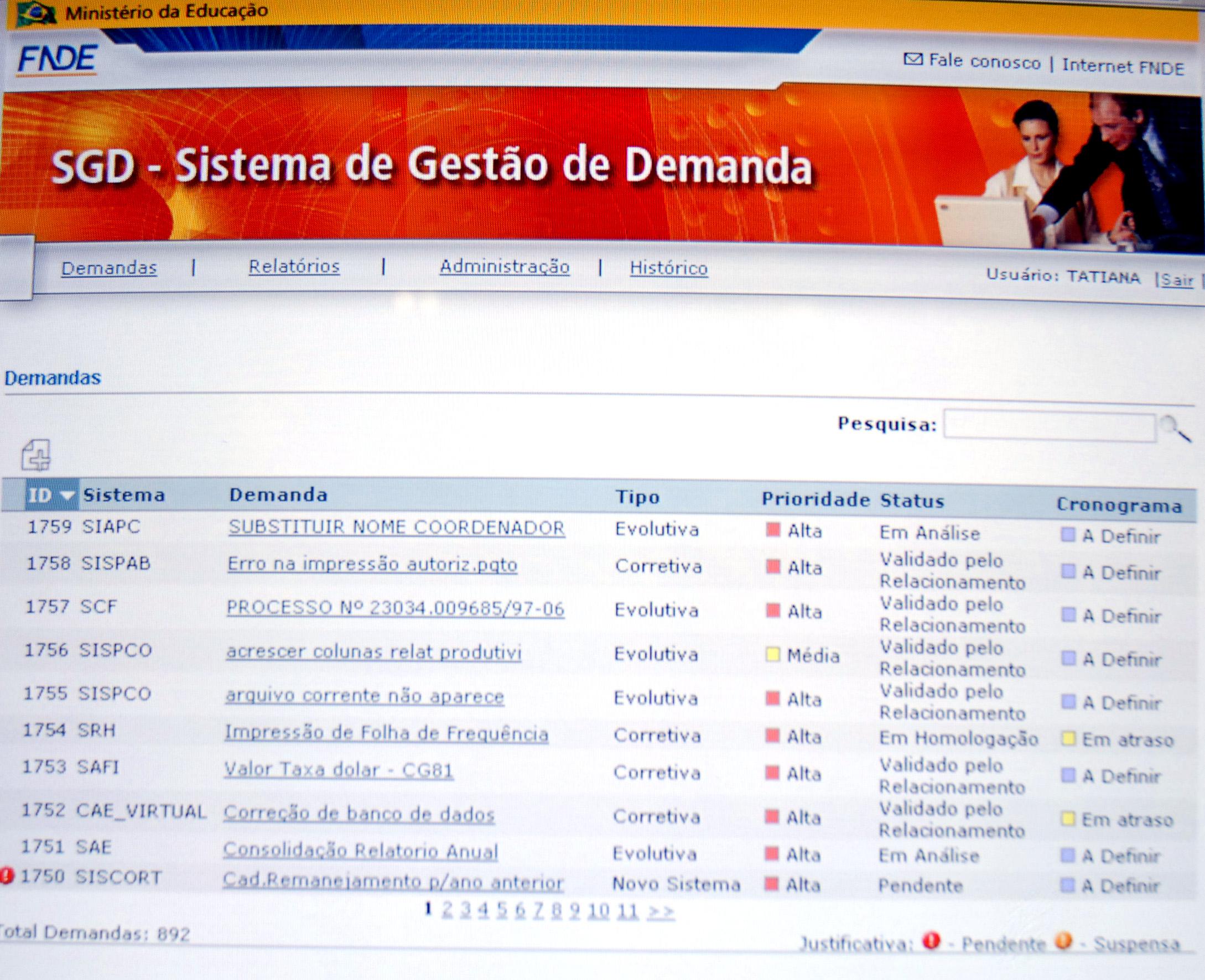Viewport: 1205px width, 980px height.
Task: Click the new demand document icon
Action: click(x=36, y=455)
